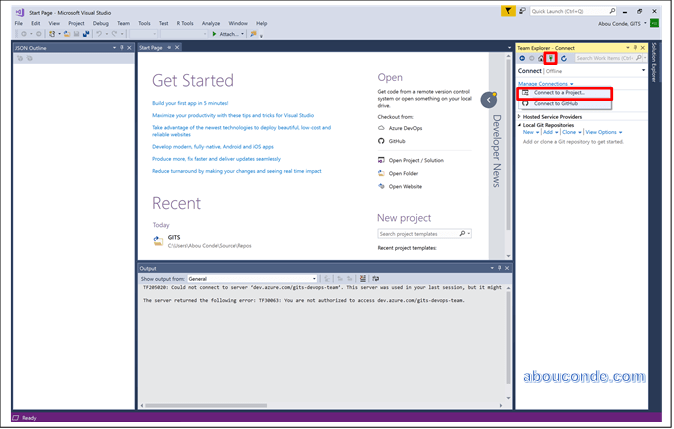Viewport: 674px width, 429px height.
Task: Click the Team Explorer Home icon
Action: 541,58
